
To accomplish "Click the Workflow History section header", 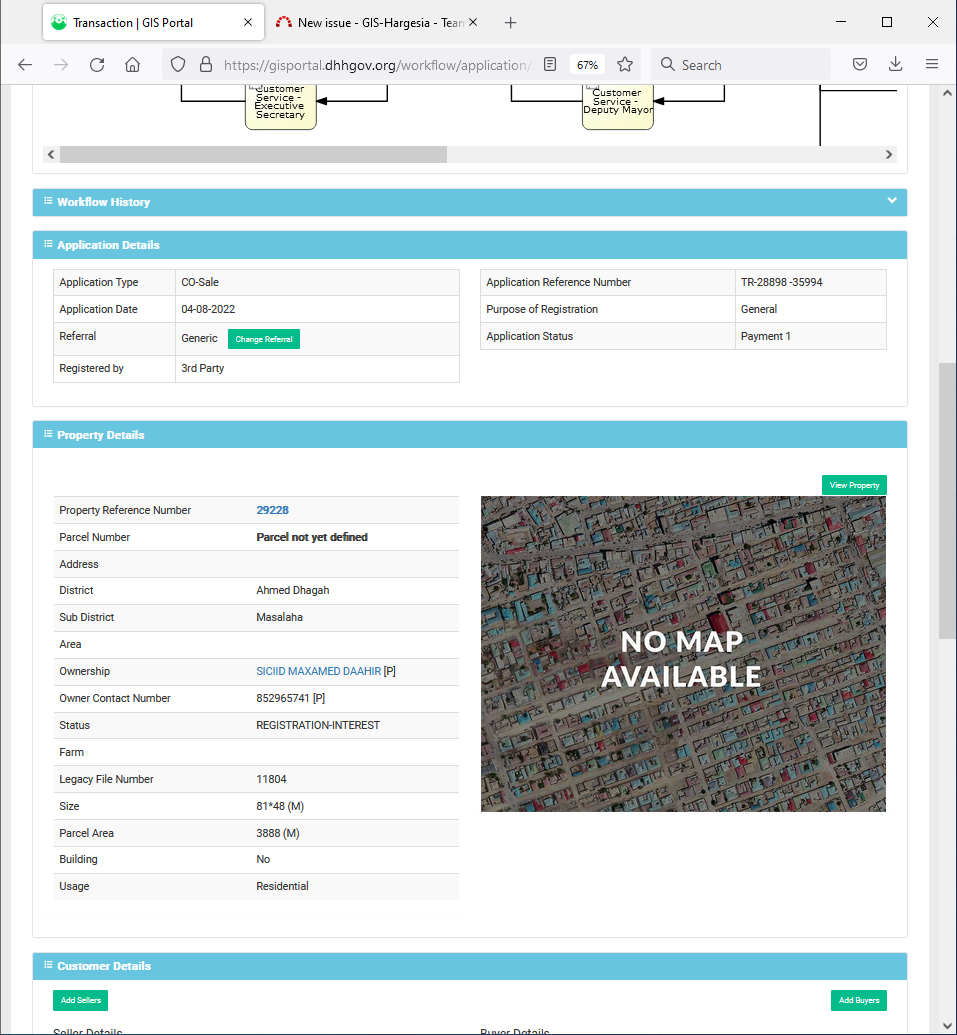I will (470, 202).
